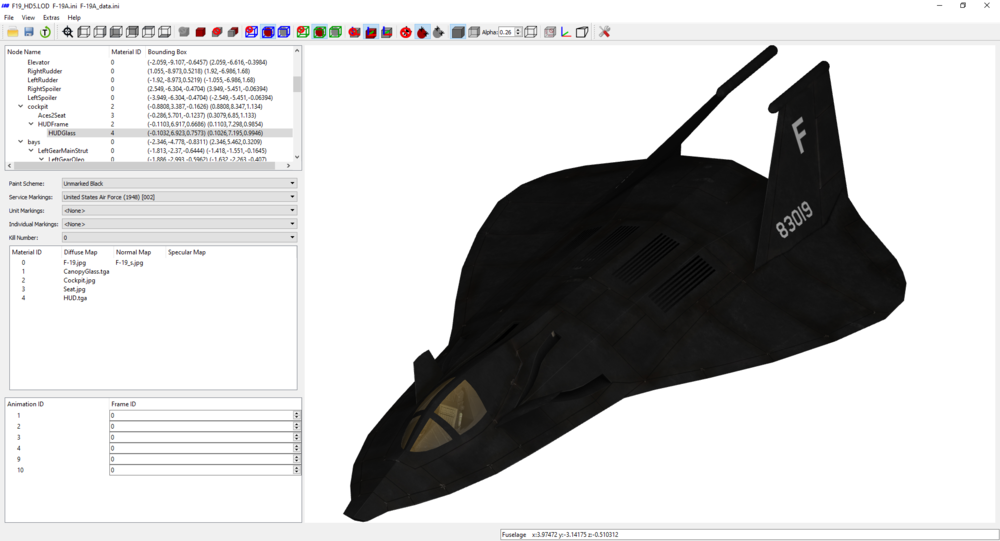Click the translucent gray cube icon before Alpha
The width and height of the screenshot is (1000, 541).
point(474,32)
